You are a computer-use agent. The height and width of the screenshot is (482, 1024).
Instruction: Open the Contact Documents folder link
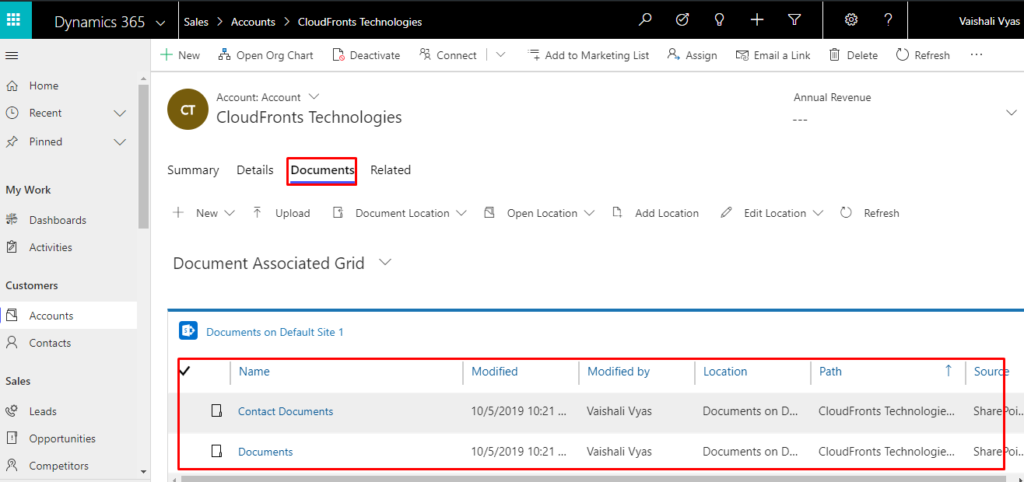pyautogui.click(x=285, y=411)
